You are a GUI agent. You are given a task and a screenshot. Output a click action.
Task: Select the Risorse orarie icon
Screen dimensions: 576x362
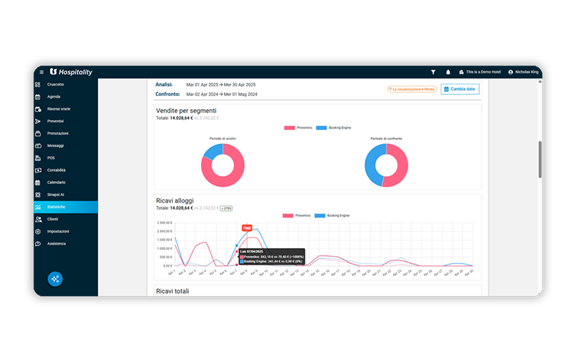(38, 109)
